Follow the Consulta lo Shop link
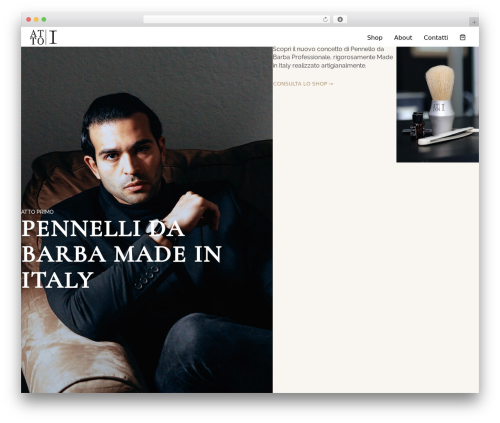Image resolution: width=500 pixels, height=423 pixels. tap(303, 84)
